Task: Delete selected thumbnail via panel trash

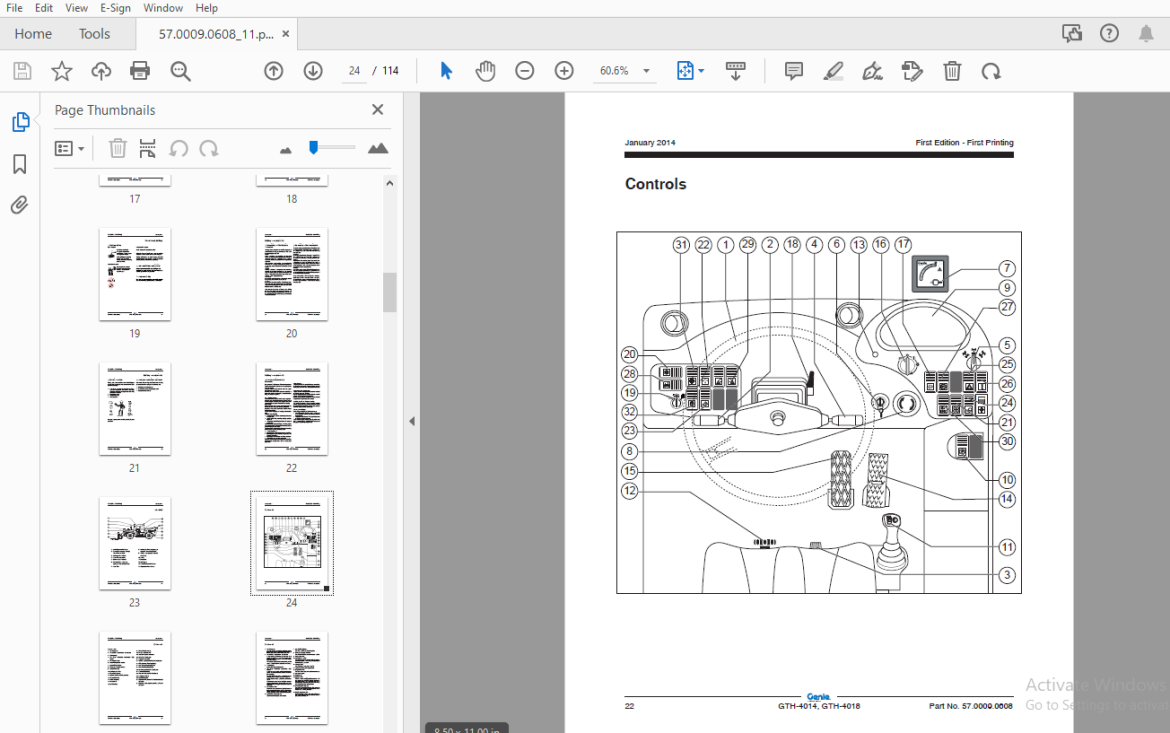Action: coord(117,148)
